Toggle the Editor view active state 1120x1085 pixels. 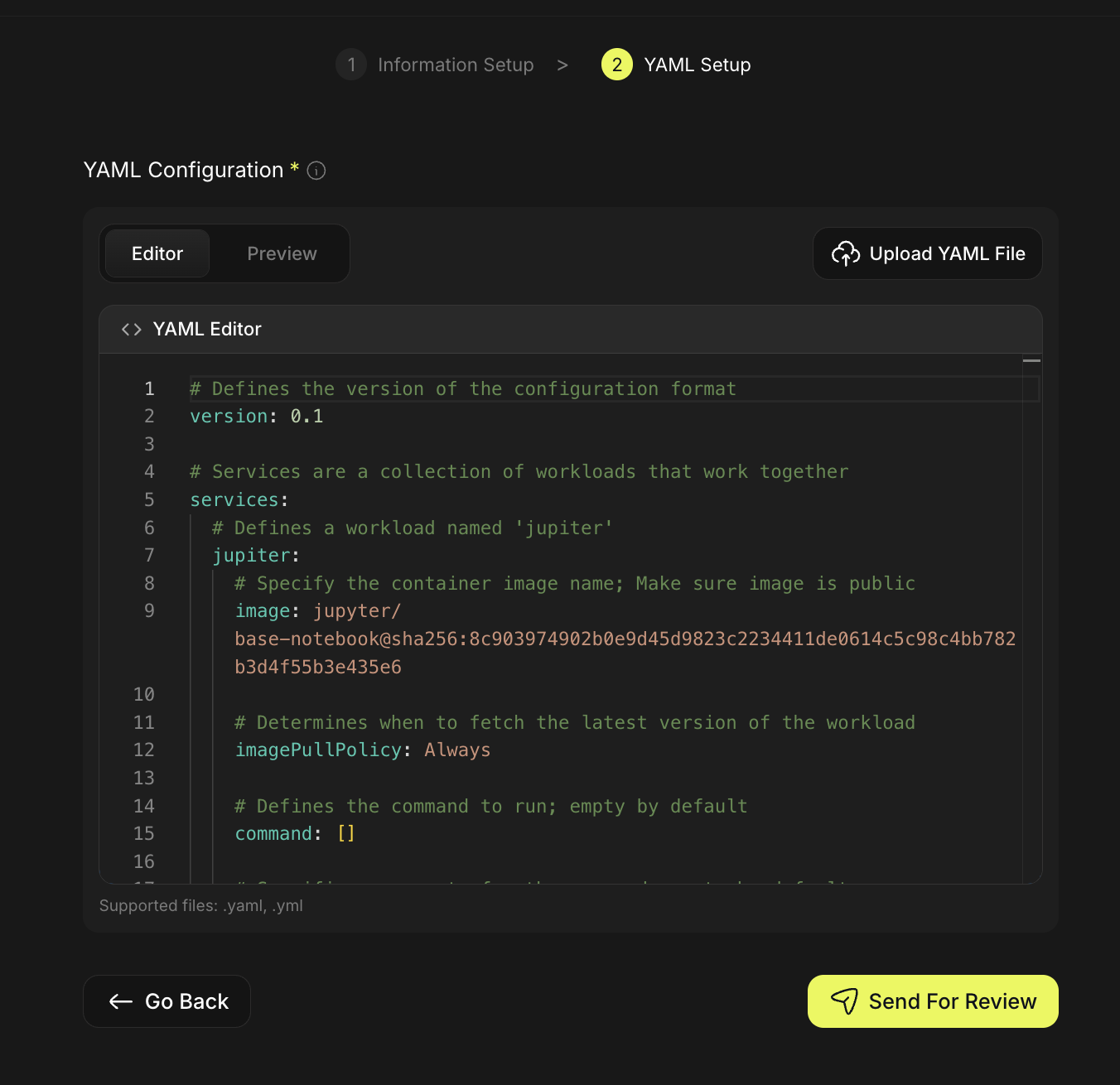pyautogui.click(x=157, y=253)
